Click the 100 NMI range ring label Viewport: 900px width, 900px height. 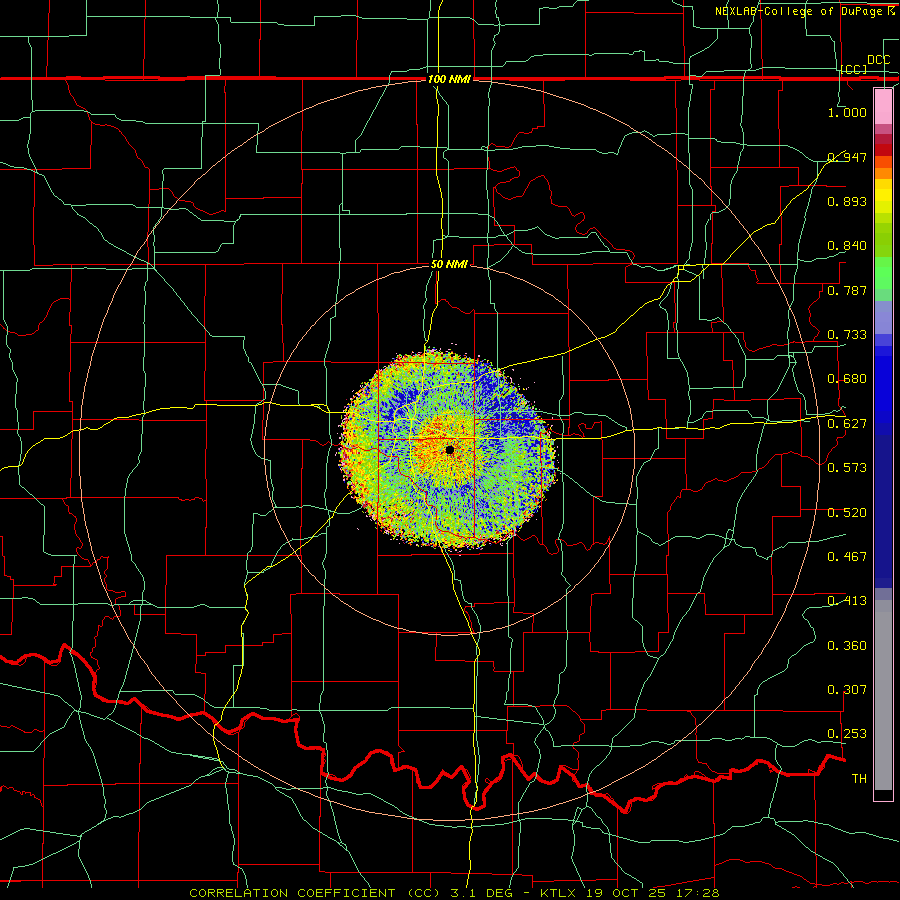(449, 79)
